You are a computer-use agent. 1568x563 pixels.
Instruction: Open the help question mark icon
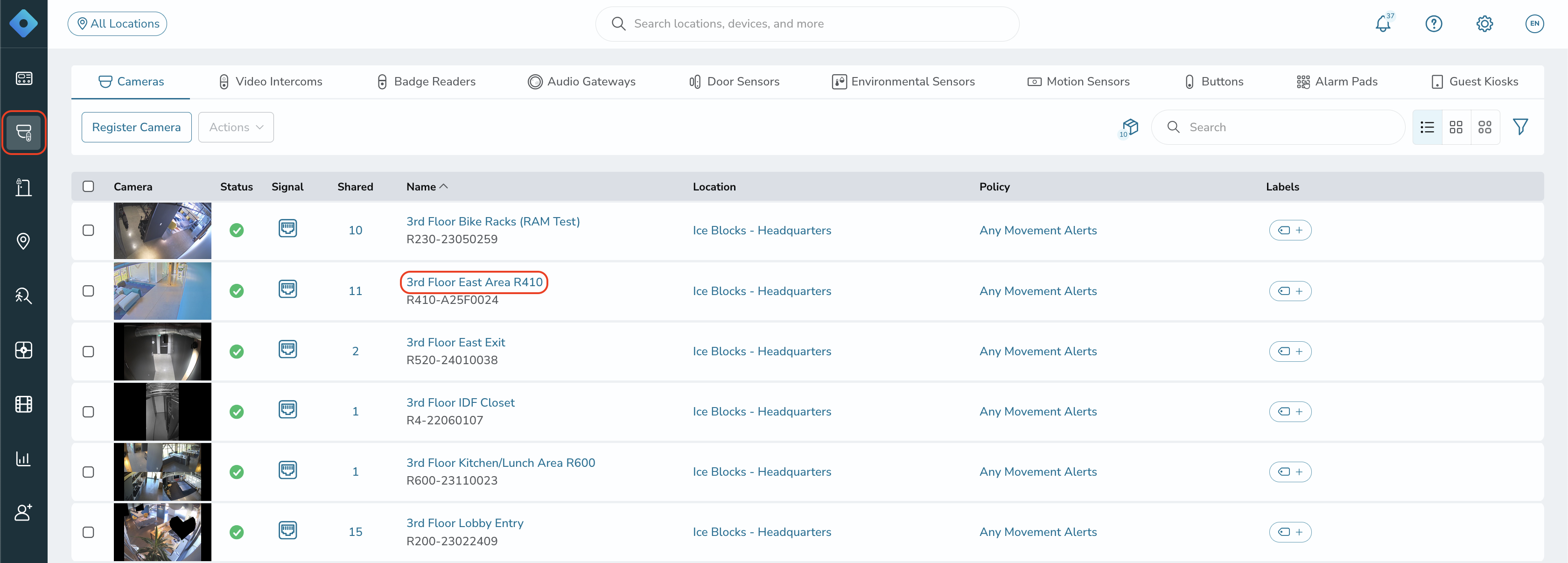[1434, 24]
